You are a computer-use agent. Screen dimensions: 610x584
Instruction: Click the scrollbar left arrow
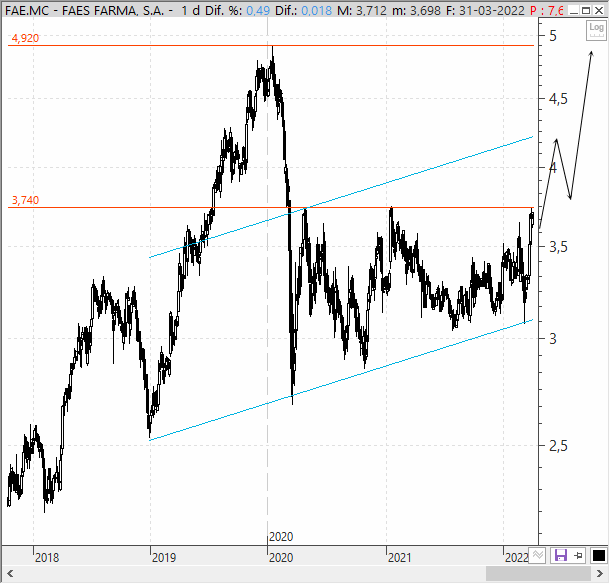pyautogui.click(x=10, y=573)
